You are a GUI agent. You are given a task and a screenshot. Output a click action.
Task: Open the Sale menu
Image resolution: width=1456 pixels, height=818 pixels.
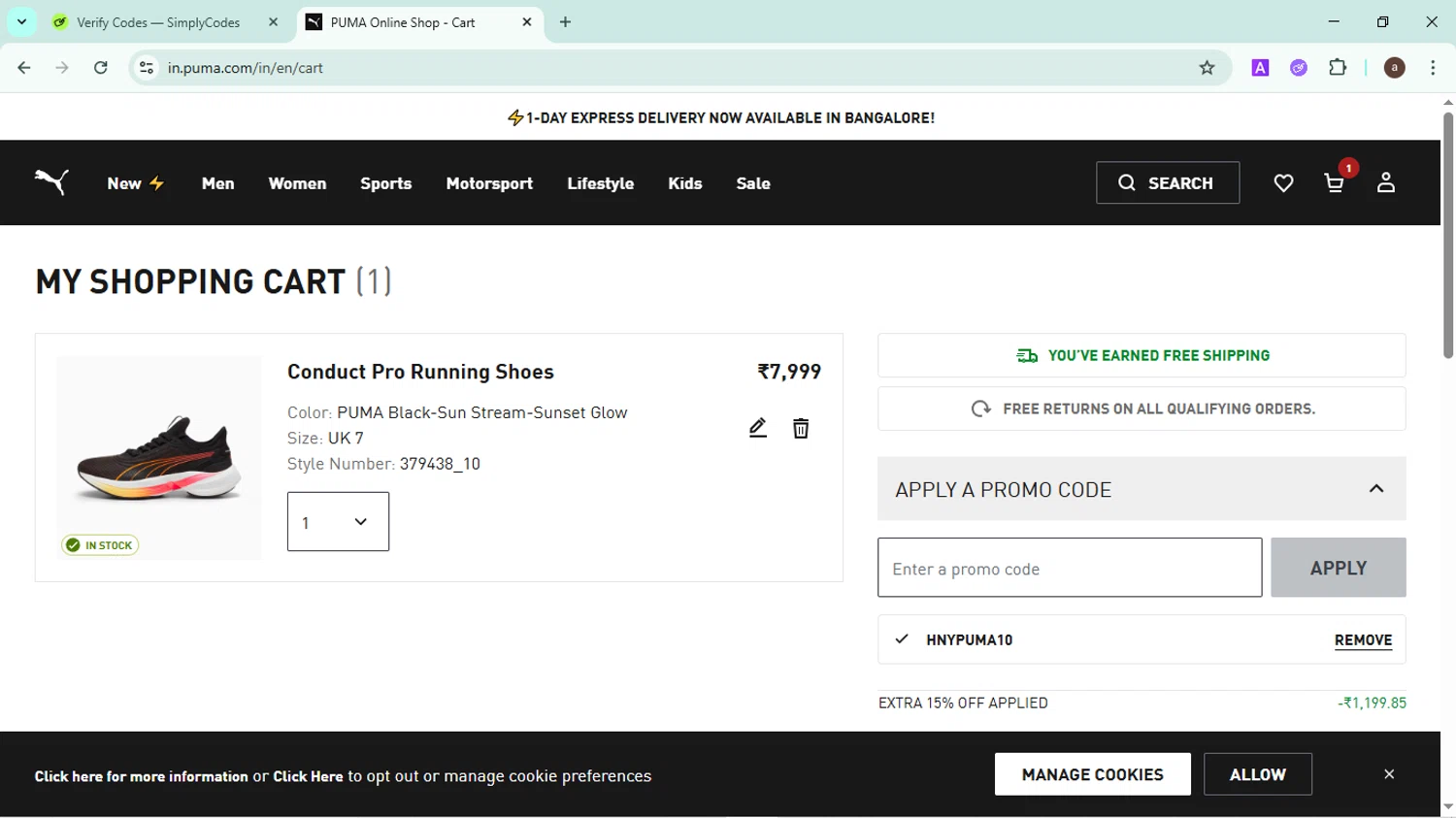[753, 183]
